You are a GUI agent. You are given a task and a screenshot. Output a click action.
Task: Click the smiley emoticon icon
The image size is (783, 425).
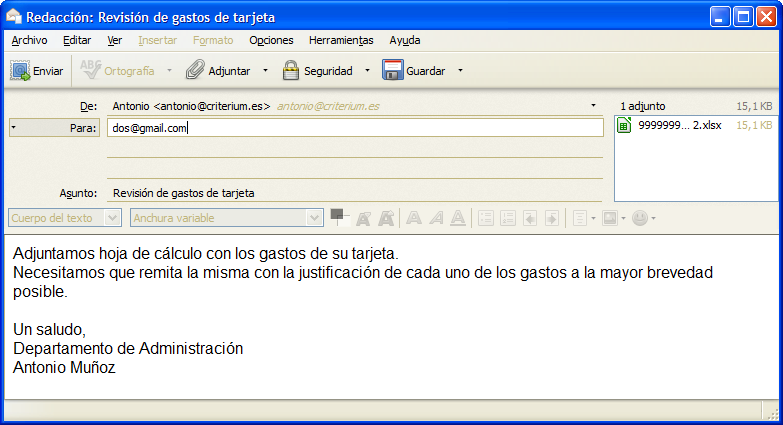(640, 218)
